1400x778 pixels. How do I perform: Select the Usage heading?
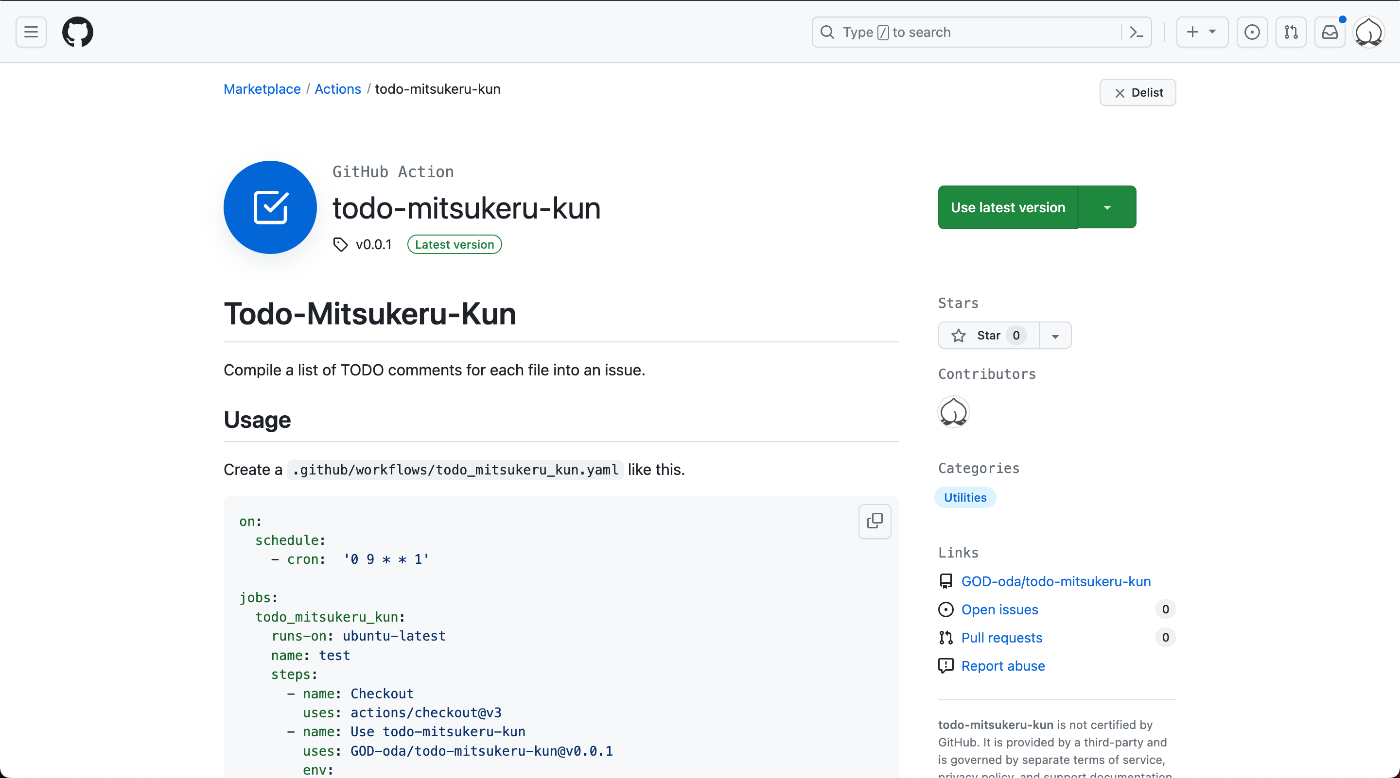click(x=257, y=420)
